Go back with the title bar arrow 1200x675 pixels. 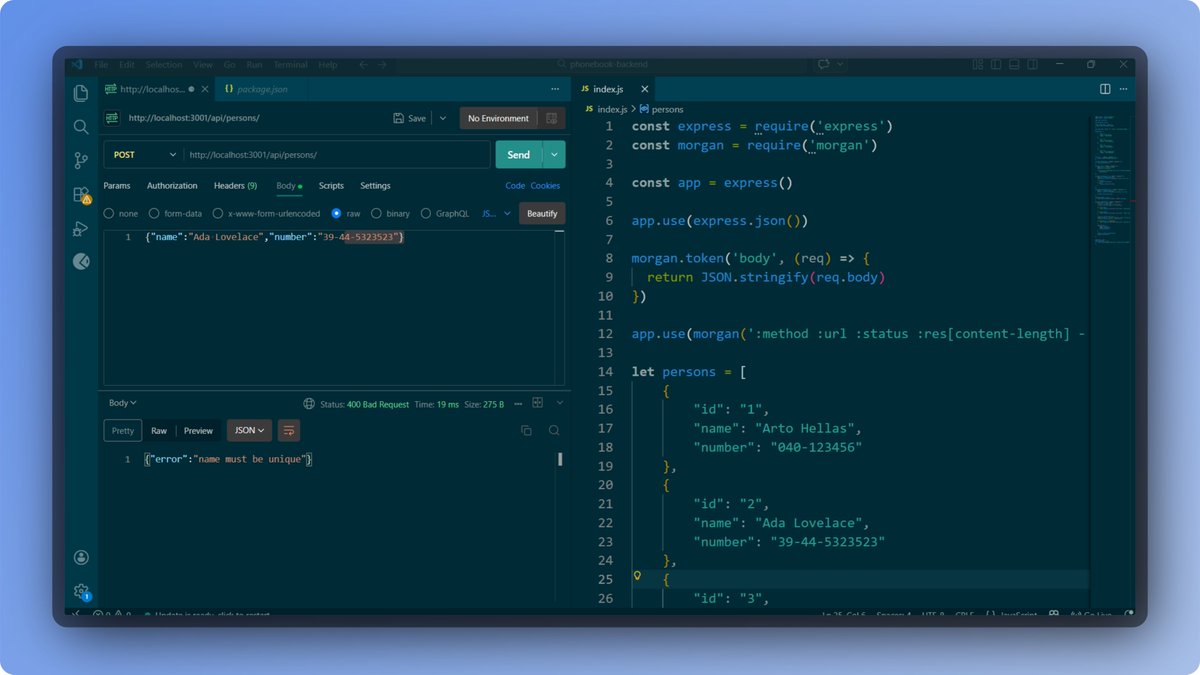coord(363,65)
